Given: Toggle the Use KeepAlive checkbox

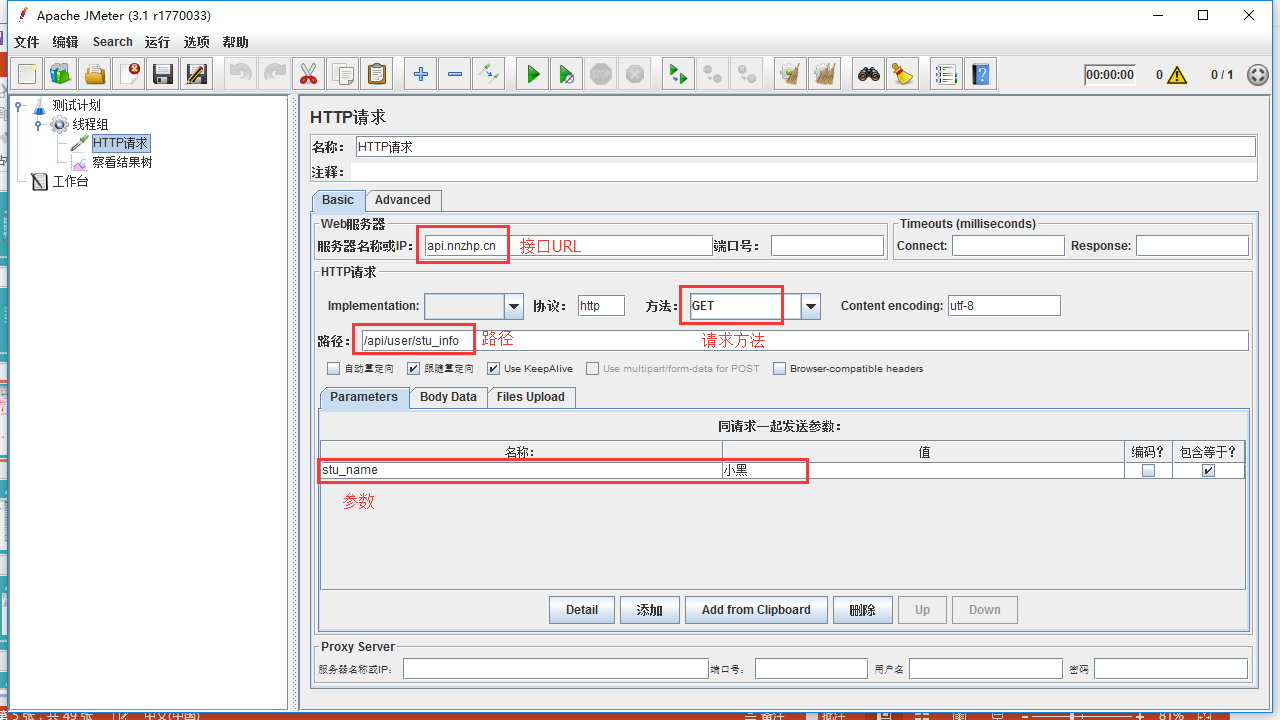Looking at the screenshot, I should click(x=493, y=369).
